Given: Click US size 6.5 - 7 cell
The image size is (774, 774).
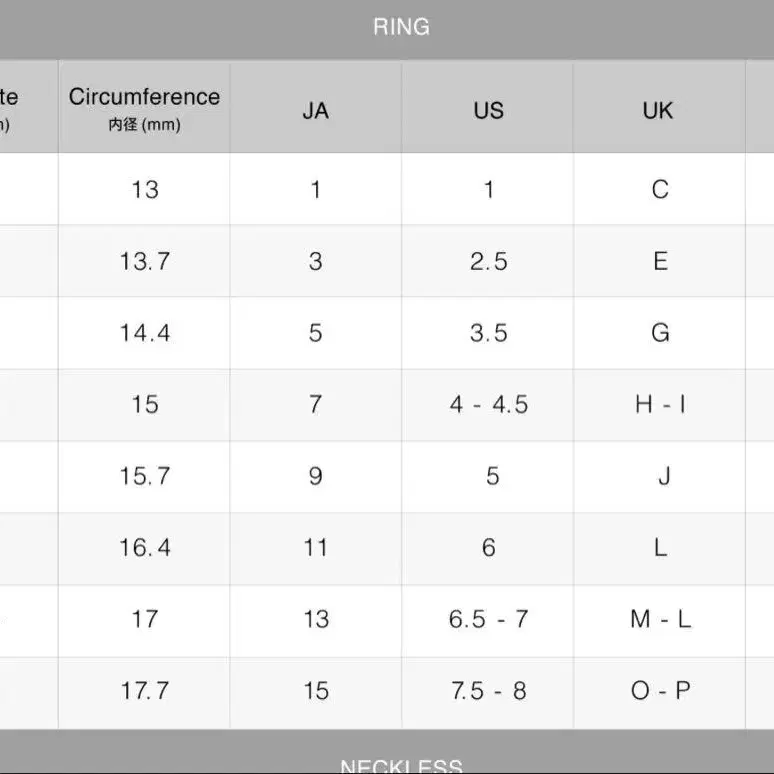Looking at the screenshot, I should click(488, 620).
